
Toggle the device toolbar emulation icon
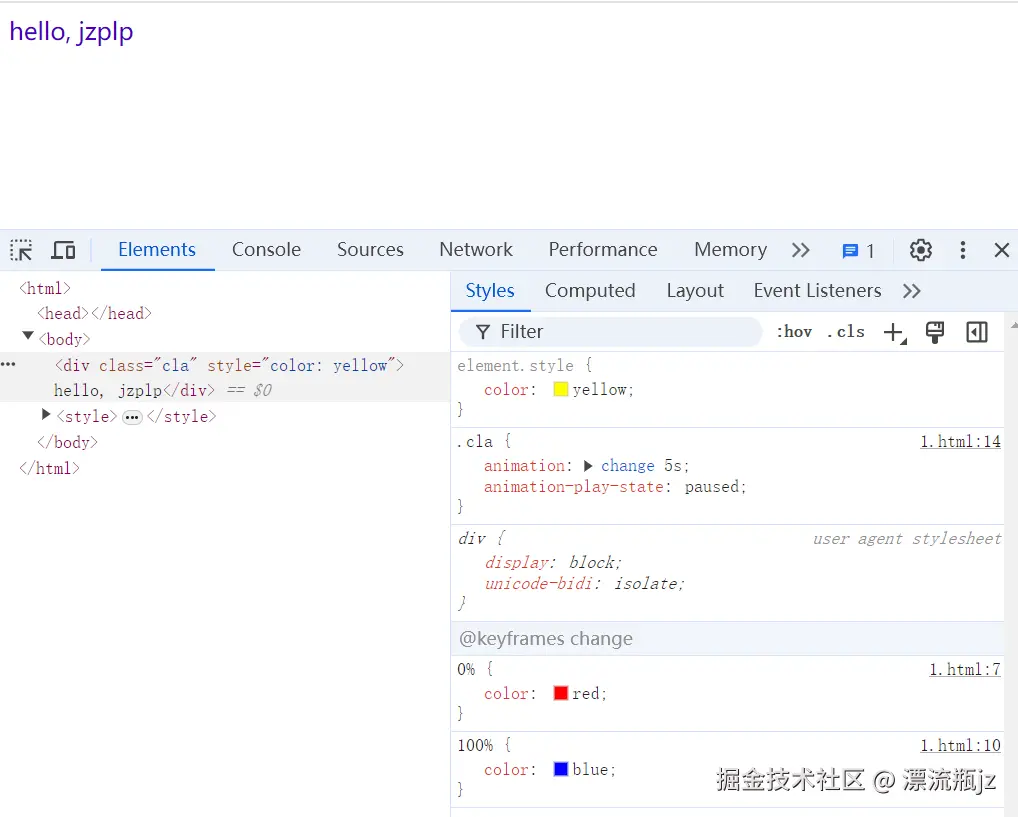click(x=63, y=250)
